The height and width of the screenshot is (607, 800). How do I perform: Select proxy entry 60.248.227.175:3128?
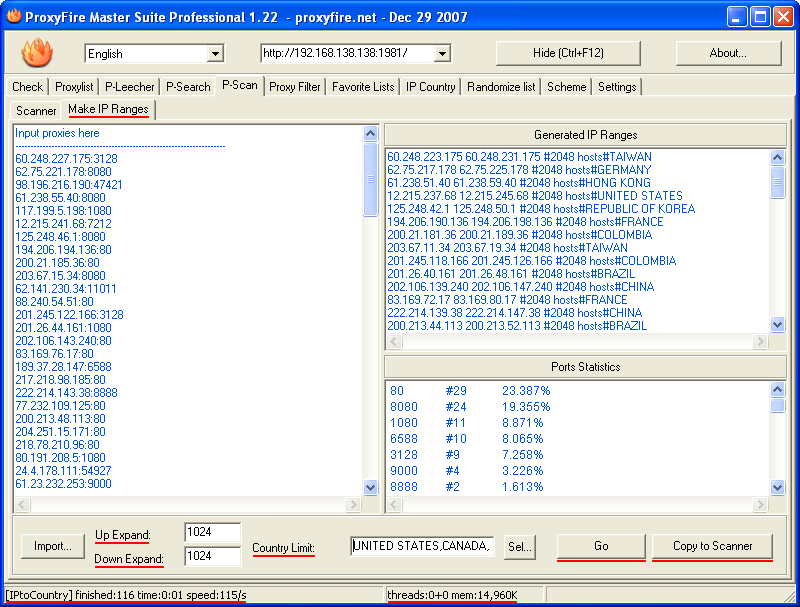(66, 159)
